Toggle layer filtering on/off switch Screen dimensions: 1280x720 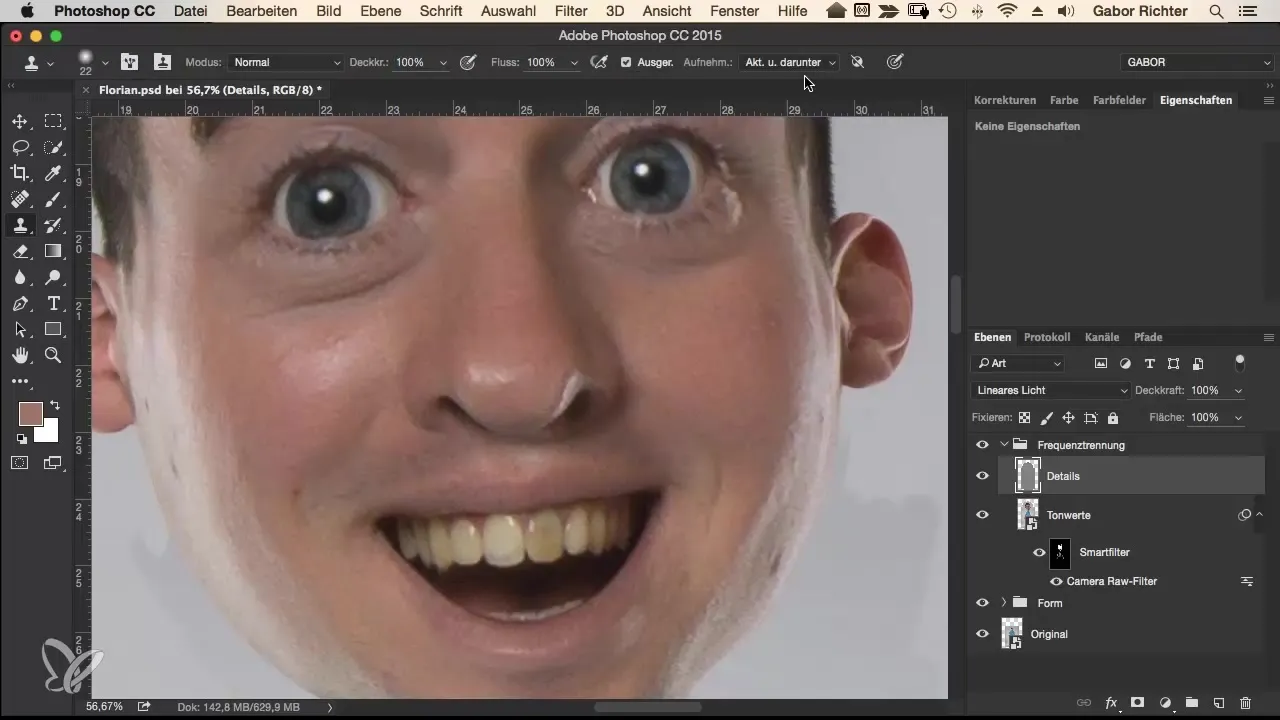1241,362
